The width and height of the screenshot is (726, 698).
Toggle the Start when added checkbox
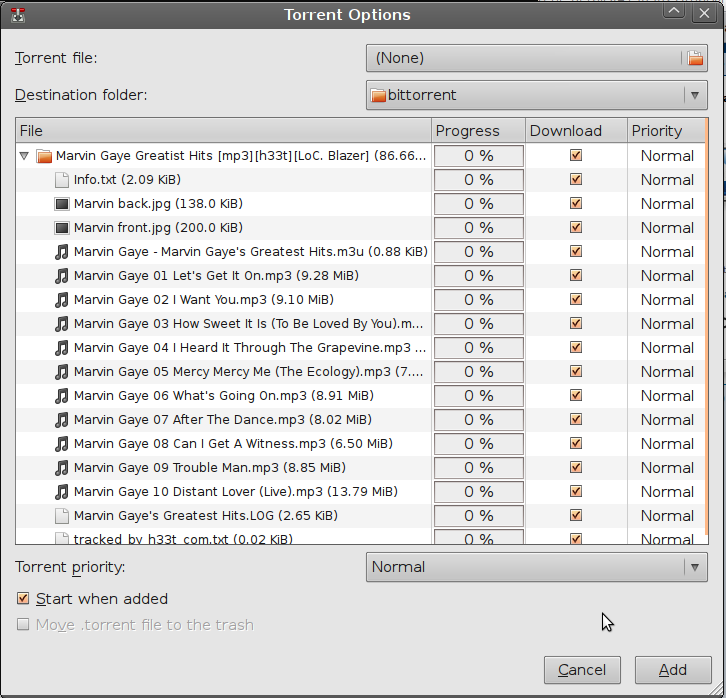point(23,598)
